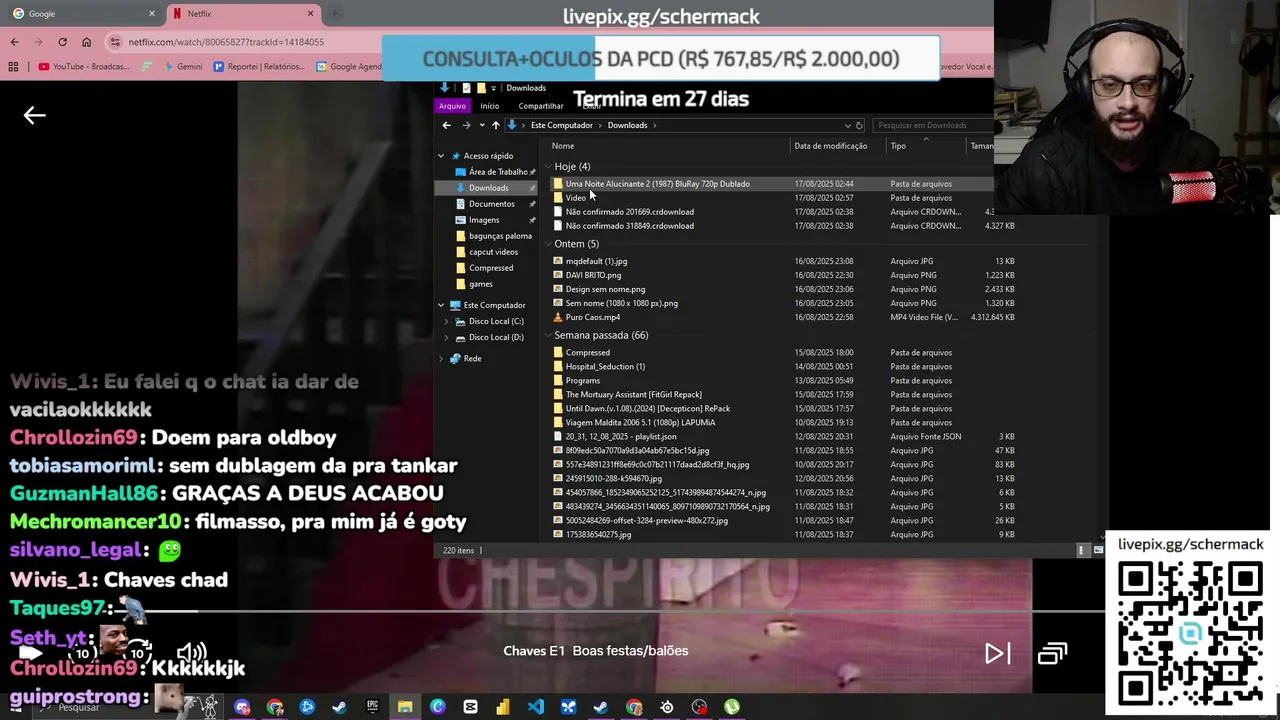Close the Google tab
This screenshot has width=1280, height=720.
(x=152, y=14)
